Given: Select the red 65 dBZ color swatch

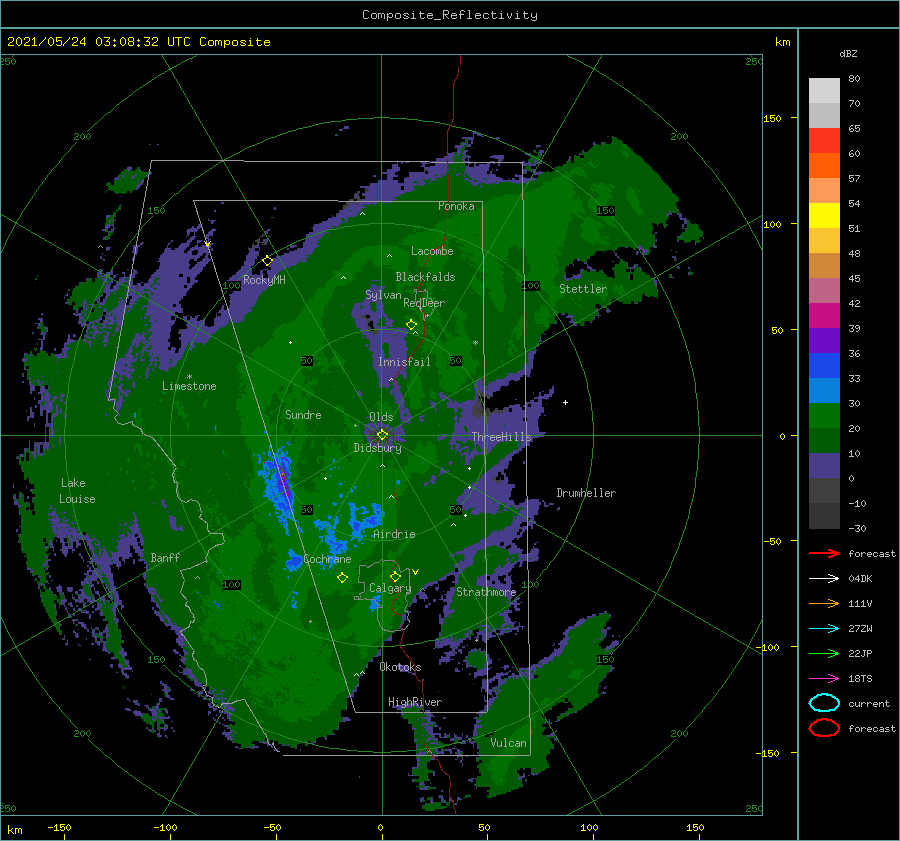Looking at the screenshot, I should point(824,140).
